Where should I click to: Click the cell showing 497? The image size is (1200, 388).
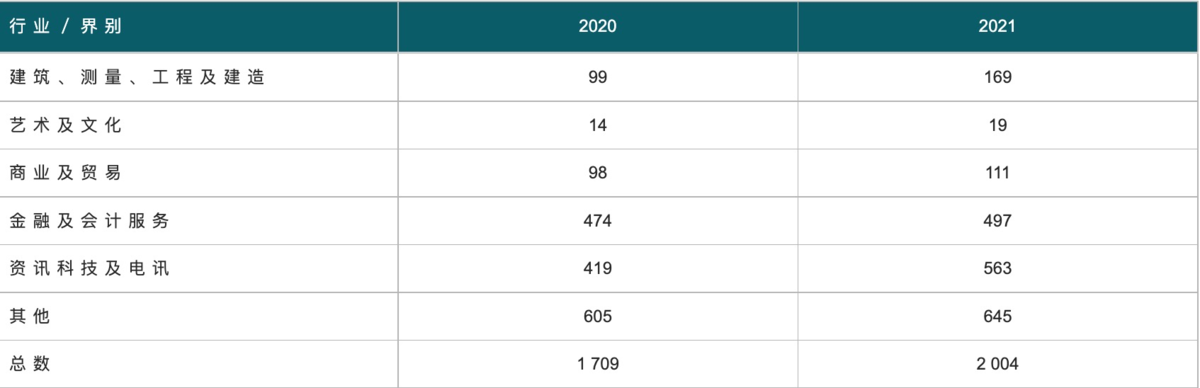997,221
